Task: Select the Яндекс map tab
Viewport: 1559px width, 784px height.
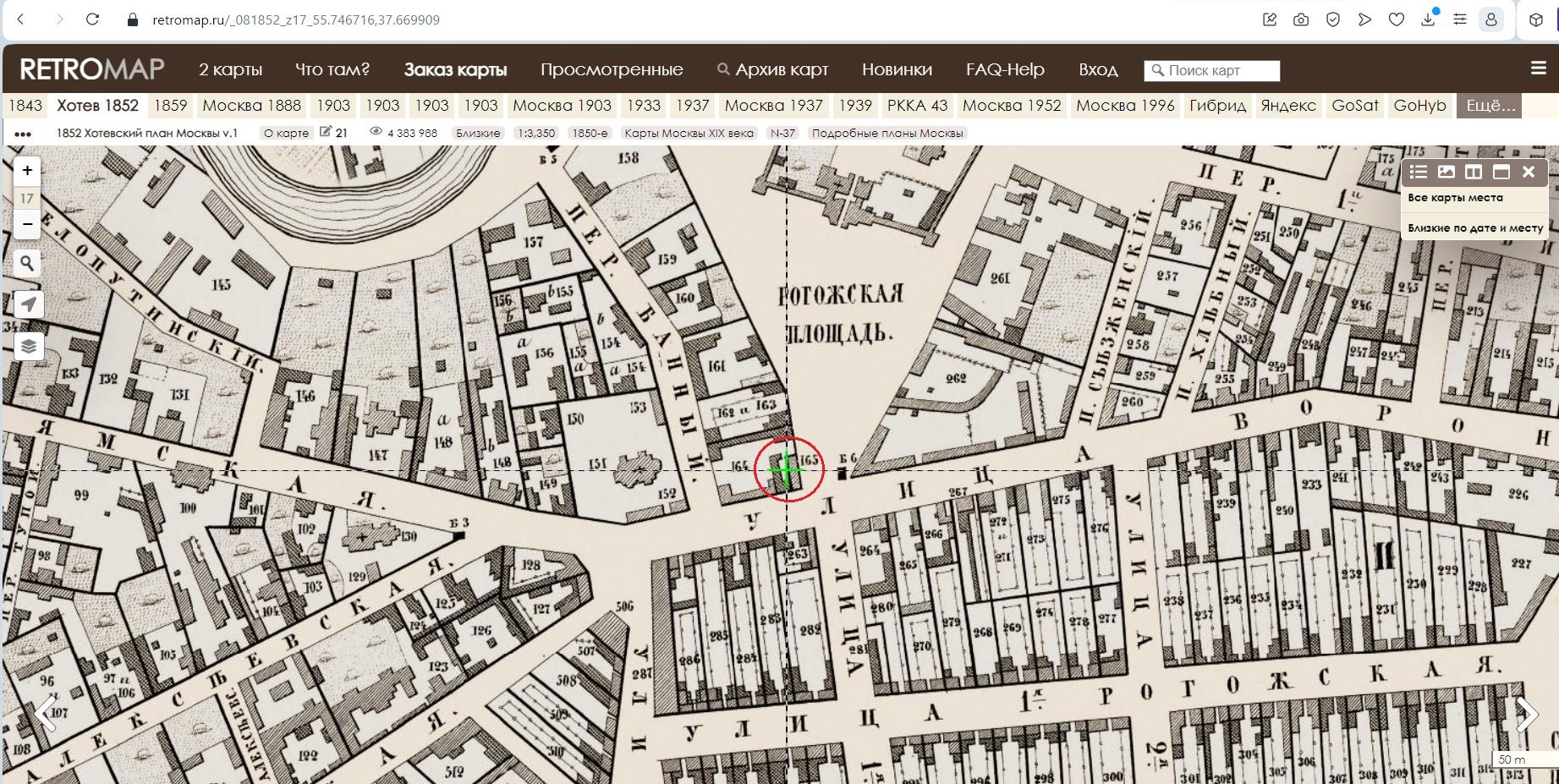Action: point(1287,106)
